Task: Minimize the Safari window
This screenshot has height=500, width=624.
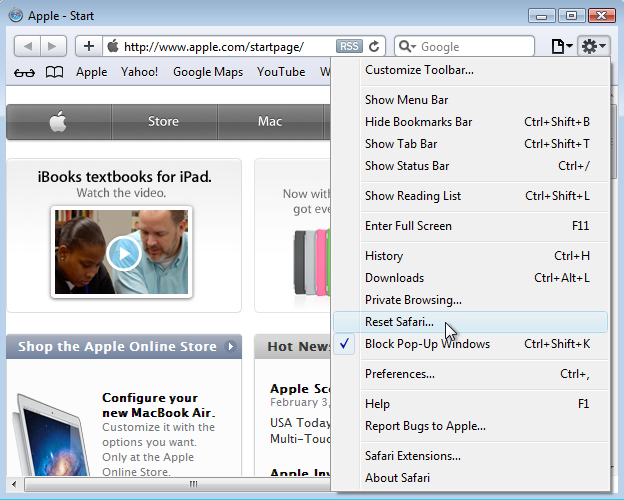Action: pos(541,16)
